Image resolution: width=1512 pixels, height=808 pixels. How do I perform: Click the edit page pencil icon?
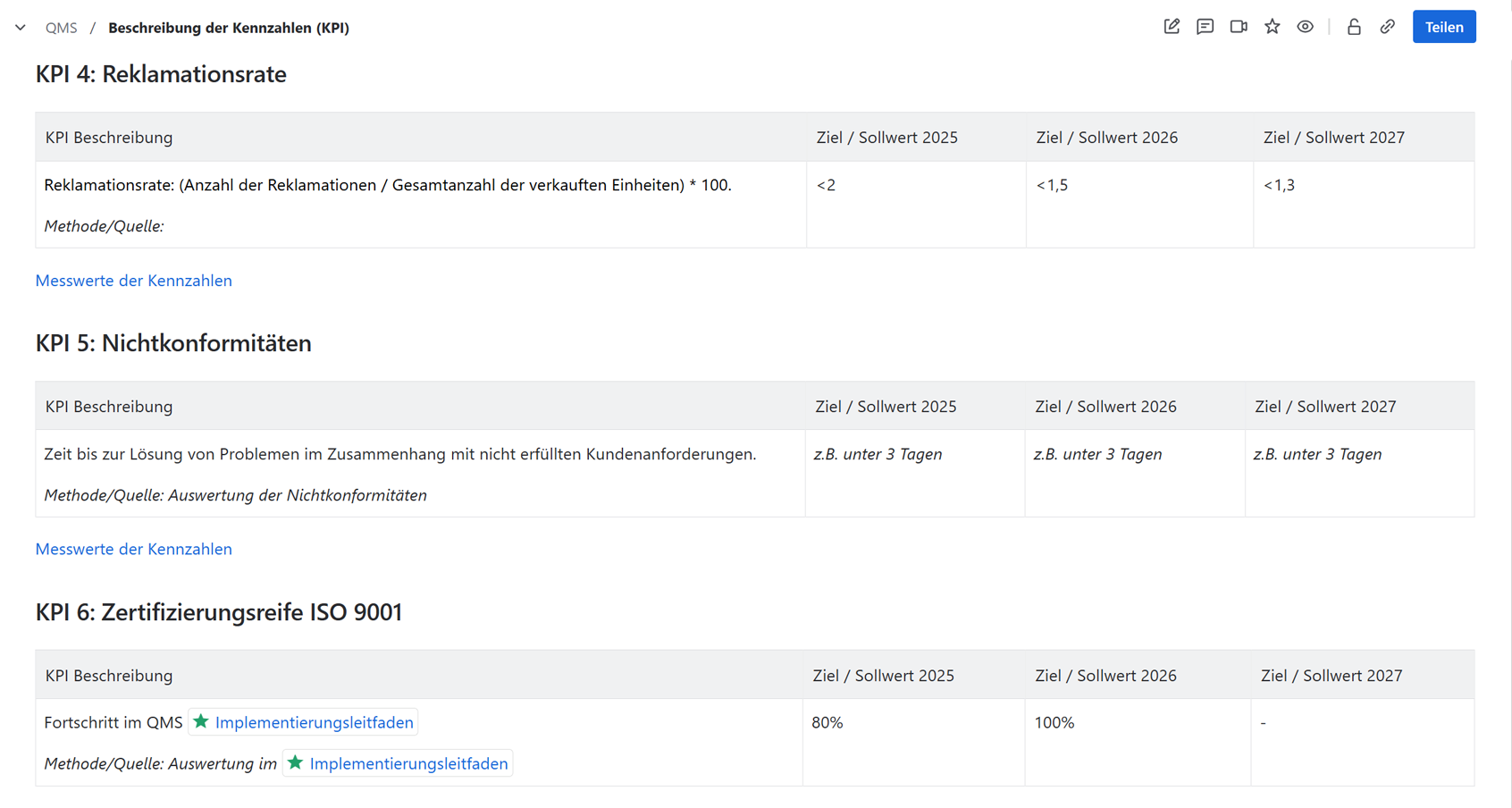click(x=1172, y=27)
